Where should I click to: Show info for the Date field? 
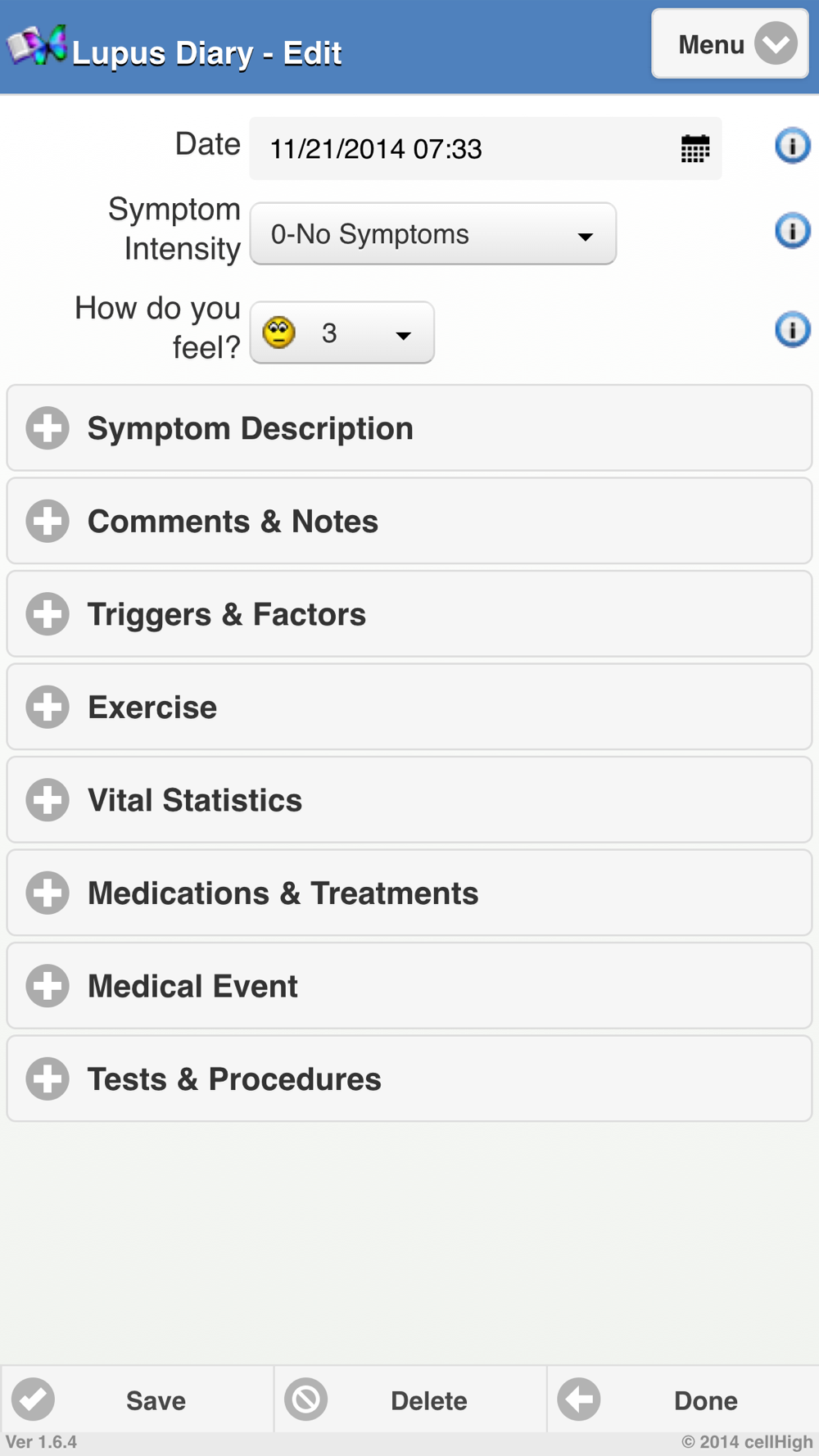pos(792,146)
